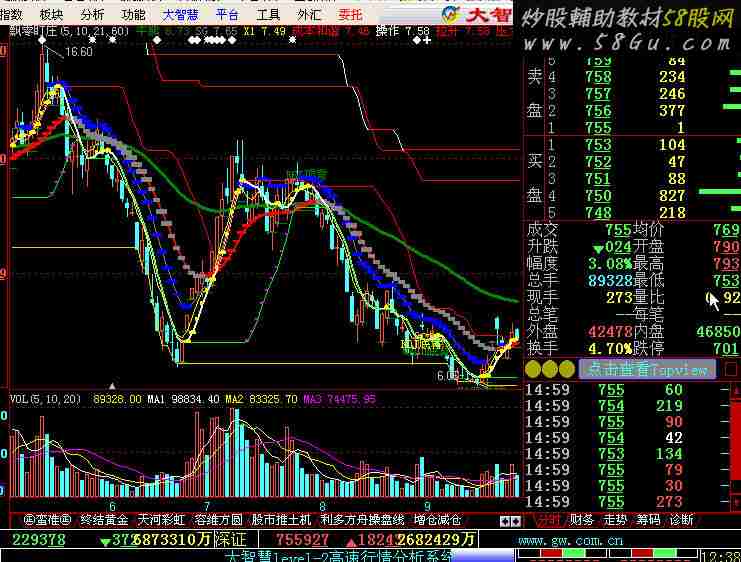Open the 大智慧 menu
This screenshot has height=562, width=741.
tap(180, 15)
